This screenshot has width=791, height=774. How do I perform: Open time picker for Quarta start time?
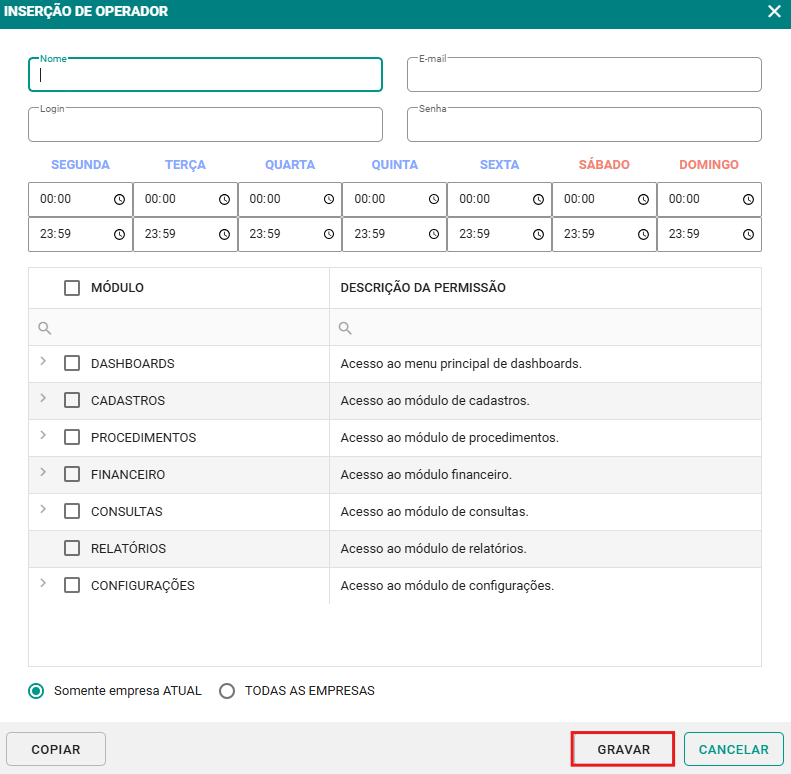tap(329, 200)
